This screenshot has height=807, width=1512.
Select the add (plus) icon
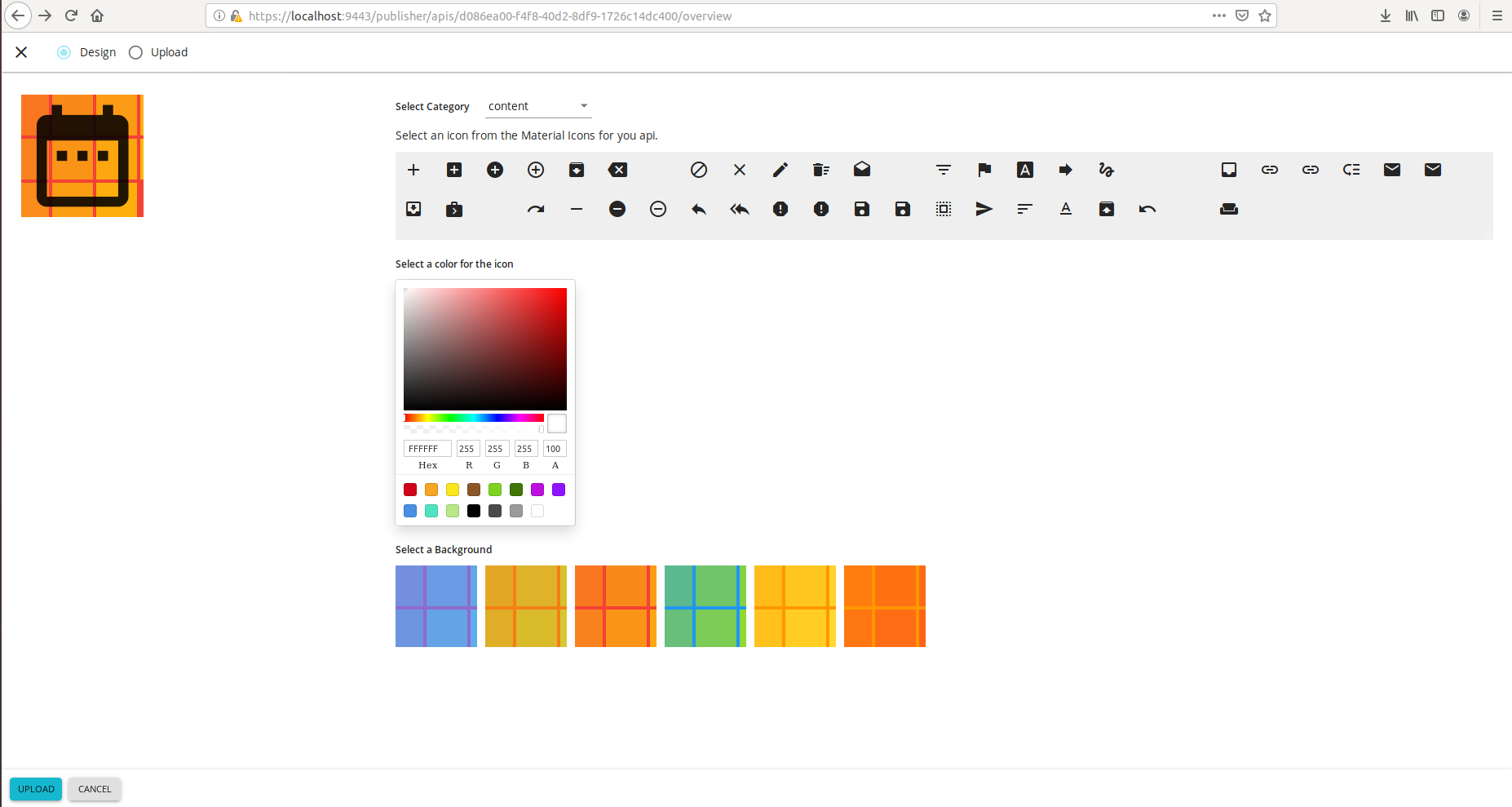click(x=413, y=170)
